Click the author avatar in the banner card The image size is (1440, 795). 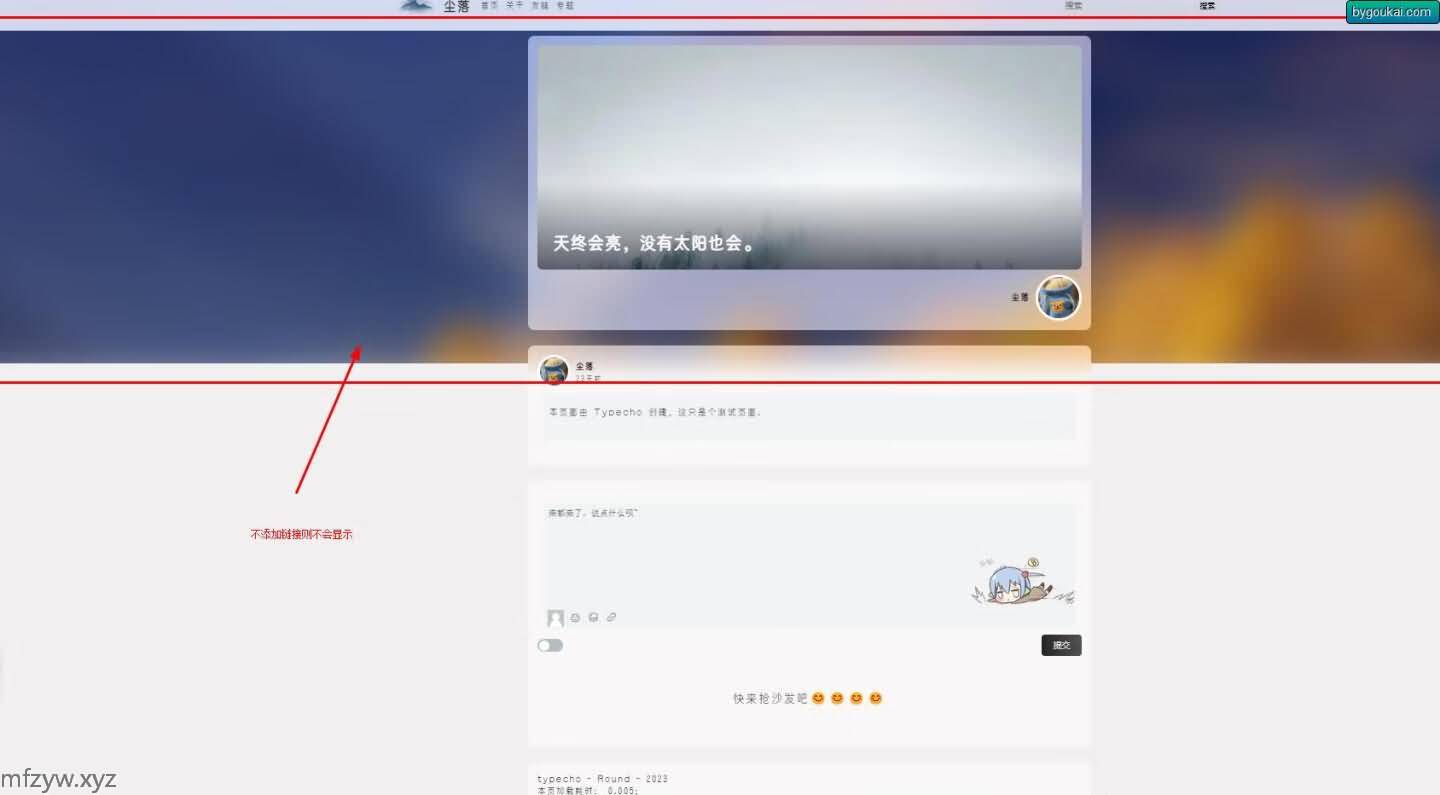[x=1058, y=298]
